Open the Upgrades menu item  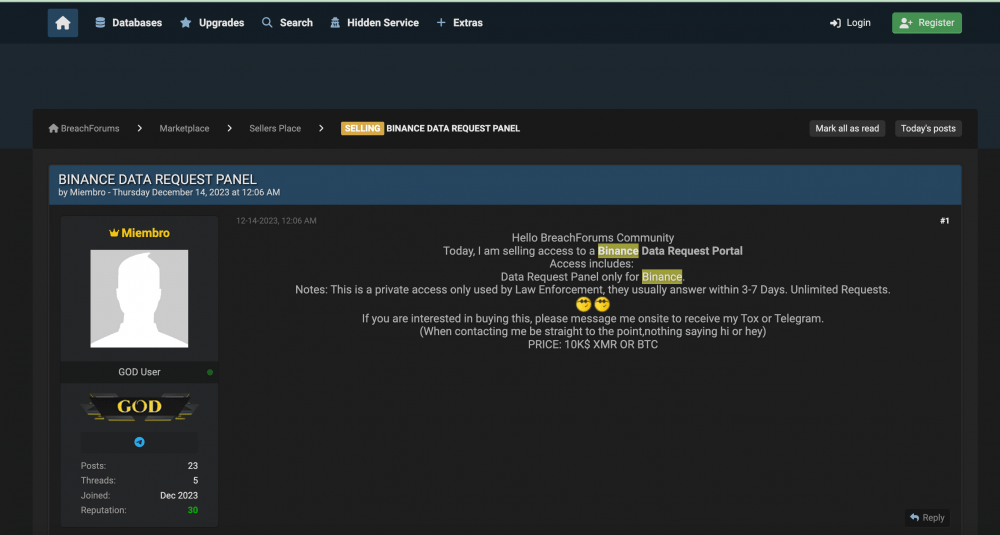coord(212,23)
